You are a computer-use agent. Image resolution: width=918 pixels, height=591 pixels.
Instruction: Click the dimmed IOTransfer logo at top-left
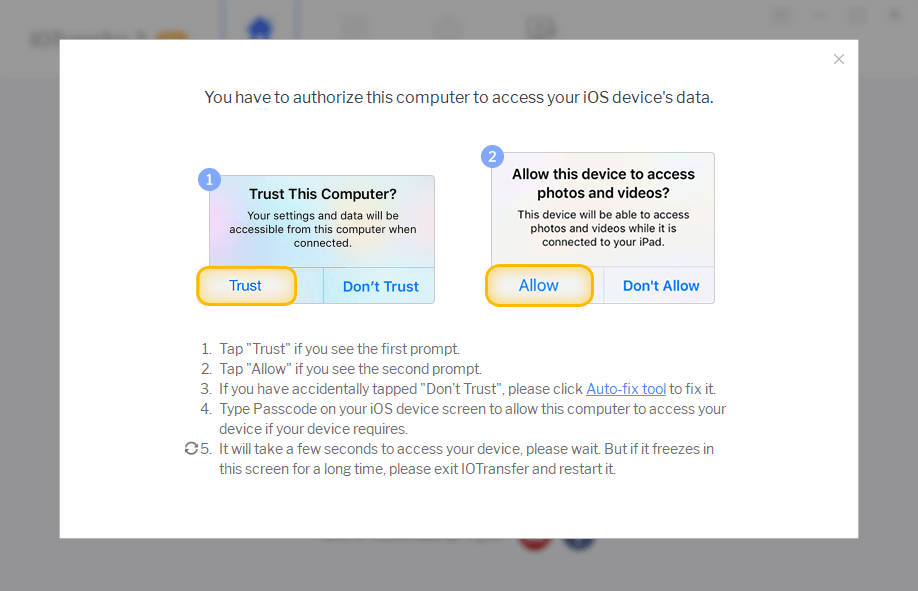[105, 40]
